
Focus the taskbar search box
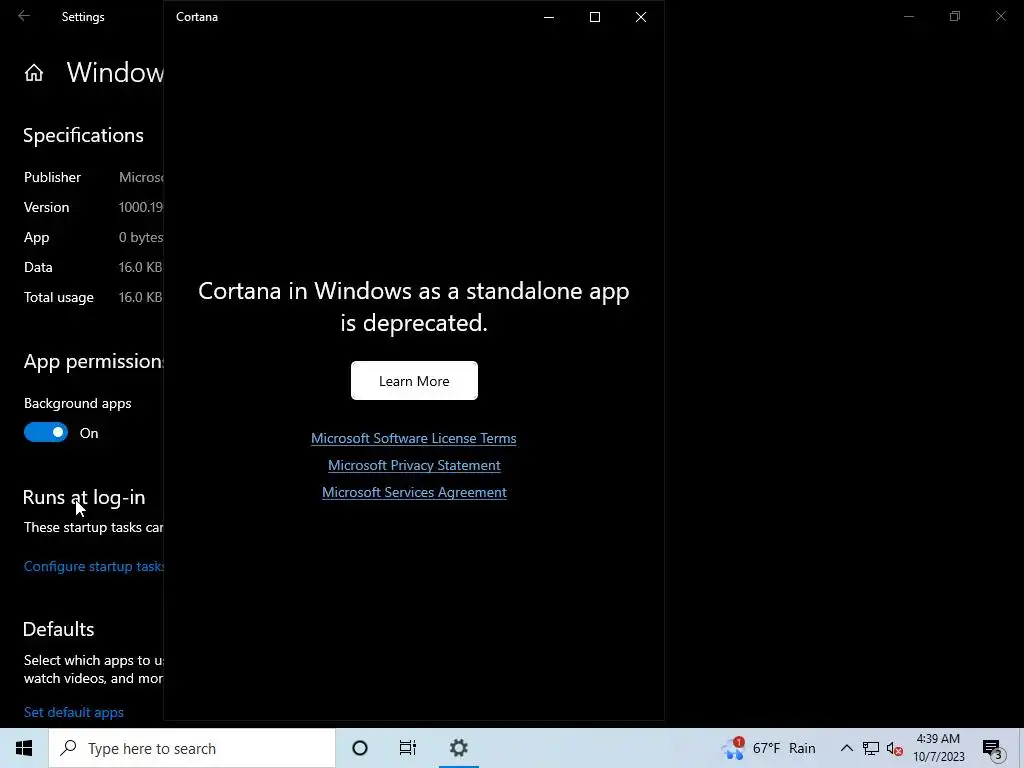(192, 748)
